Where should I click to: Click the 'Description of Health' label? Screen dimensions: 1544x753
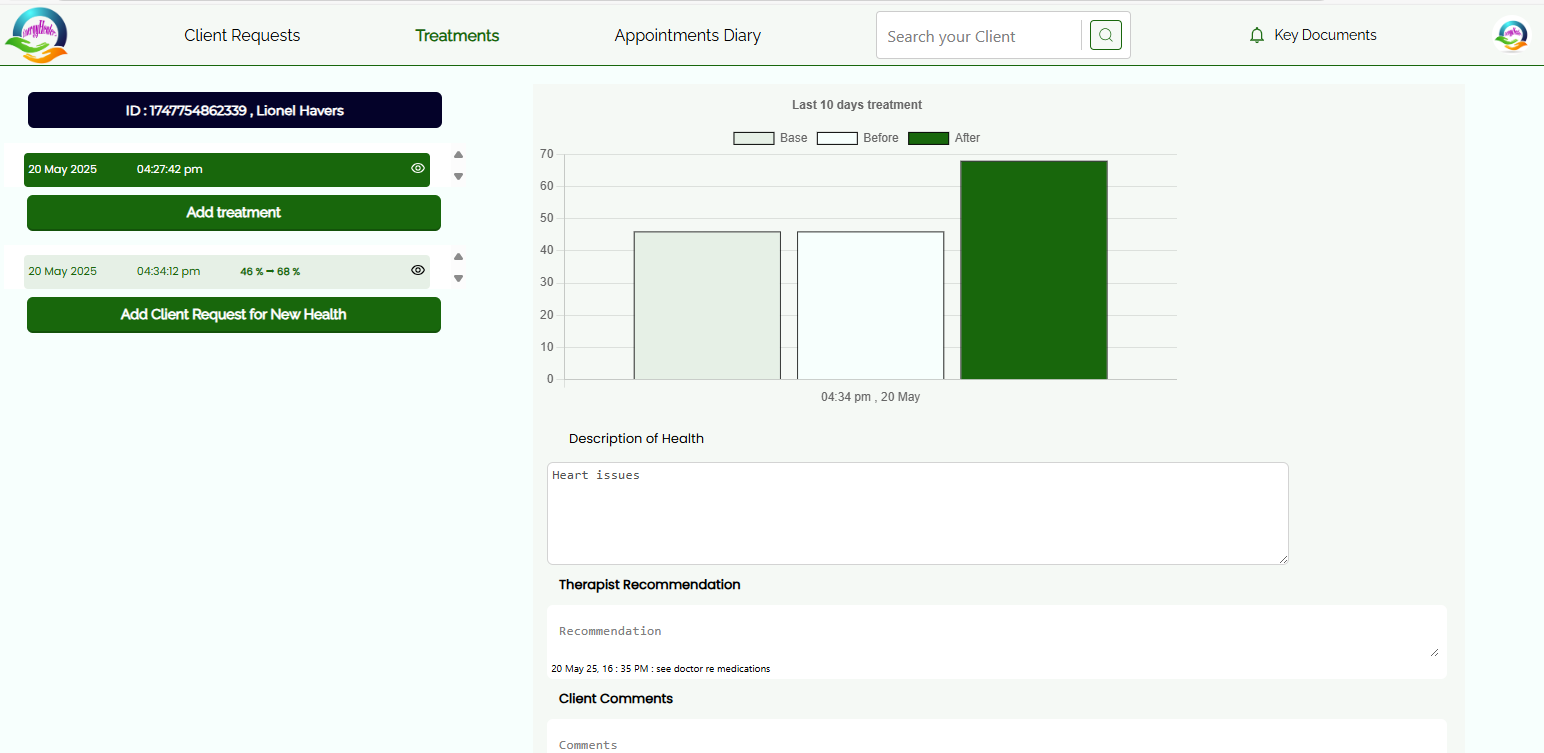636,438
